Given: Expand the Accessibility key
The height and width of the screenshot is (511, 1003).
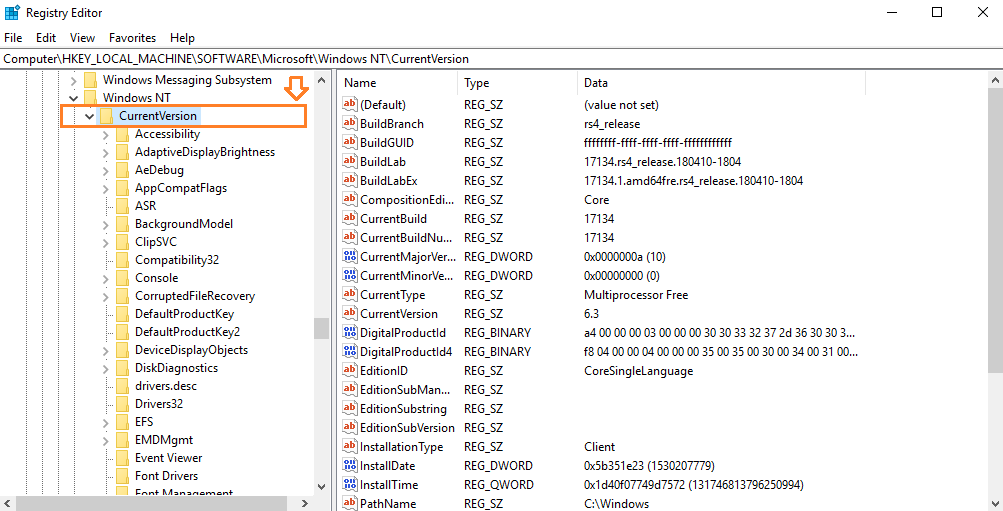Looking at the screenshot, I should tap(106, 134).
